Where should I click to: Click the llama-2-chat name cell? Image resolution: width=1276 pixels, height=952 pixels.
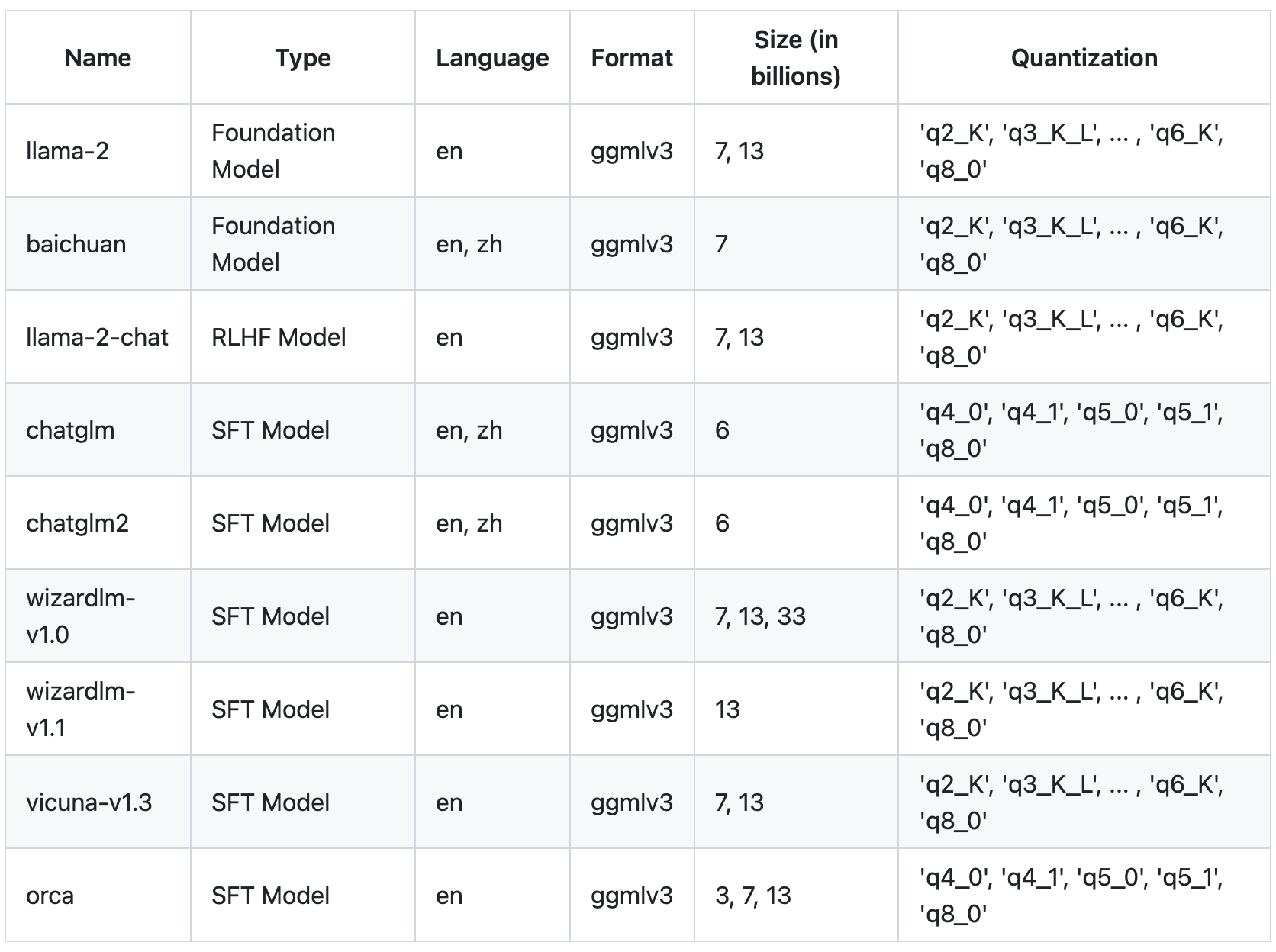(97, 337)
